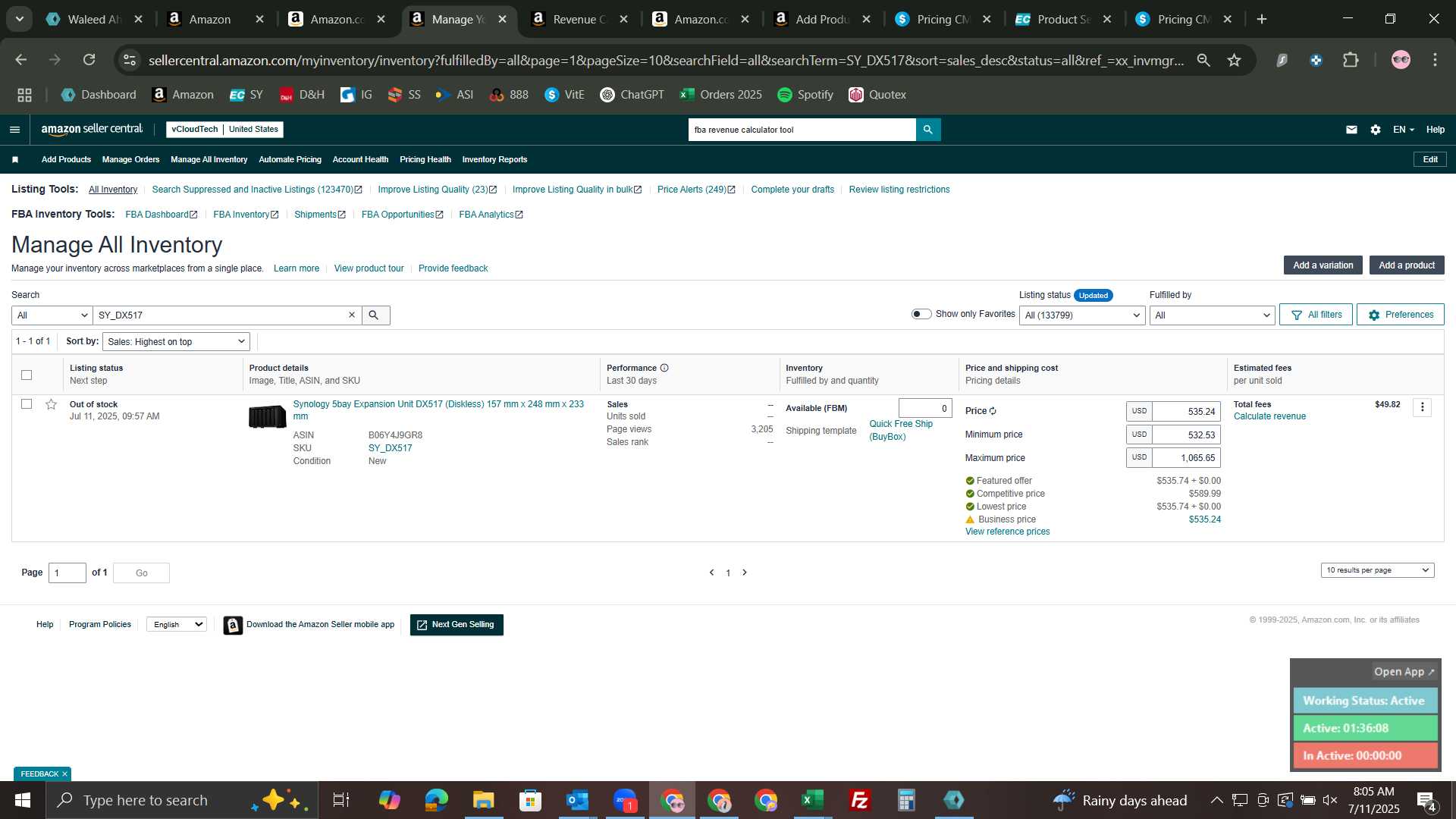
Task: Open Excel from the taskbar
Action: pyautogui.click(x=812, y=800)
